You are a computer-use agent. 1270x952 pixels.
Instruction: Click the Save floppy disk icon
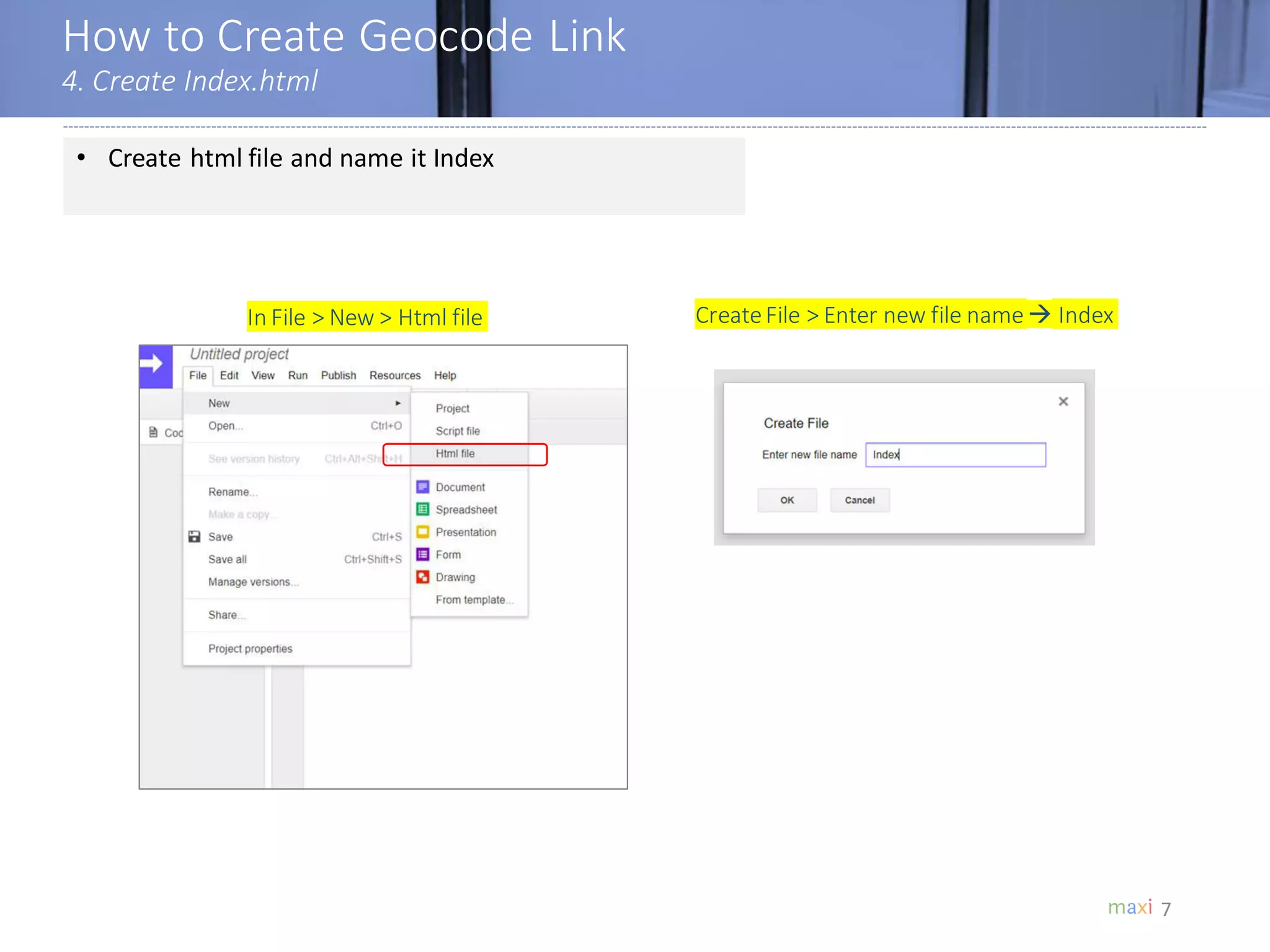tap(194, 537)
